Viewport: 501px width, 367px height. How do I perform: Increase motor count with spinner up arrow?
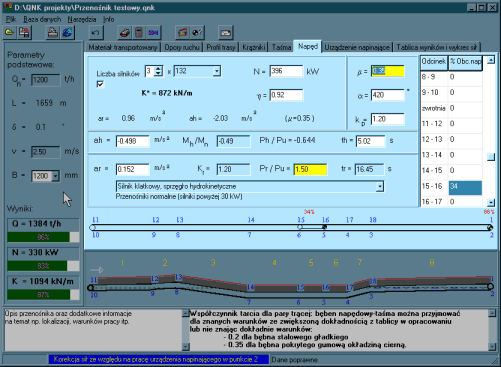pyautogui.click(x=159, y=69)
